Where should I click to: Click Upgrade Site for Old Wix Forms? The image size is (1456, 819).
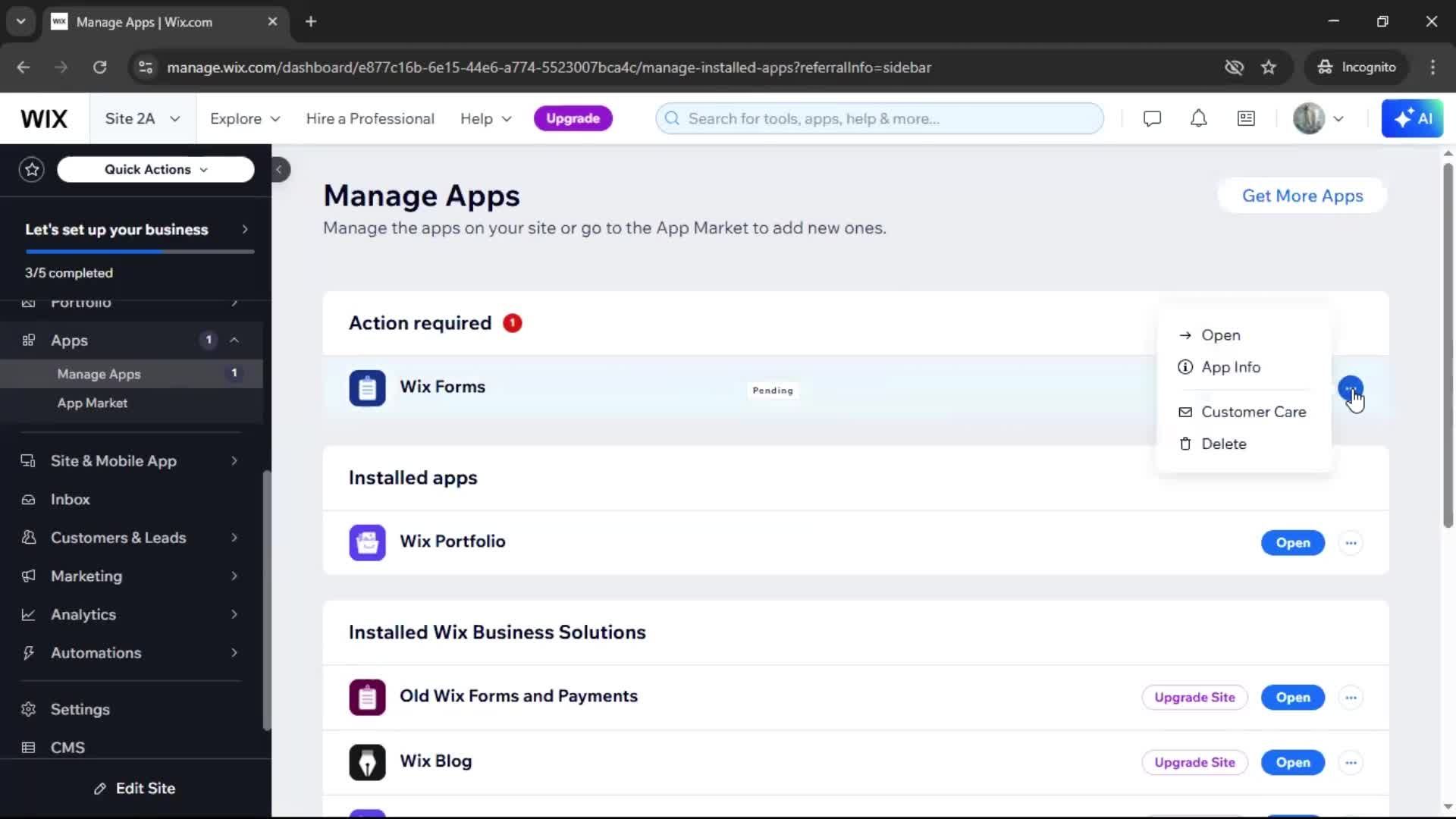point(1194,698)
